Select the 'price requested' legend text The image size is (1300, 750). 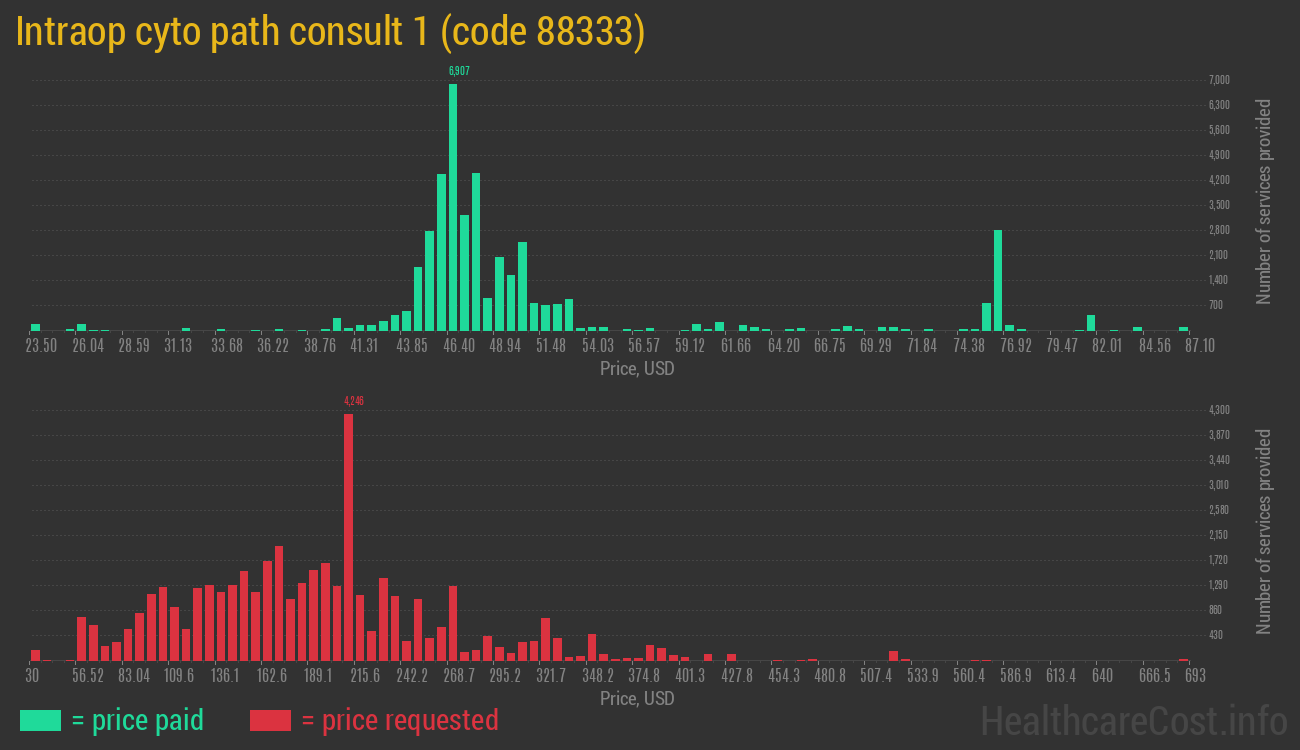399,720
